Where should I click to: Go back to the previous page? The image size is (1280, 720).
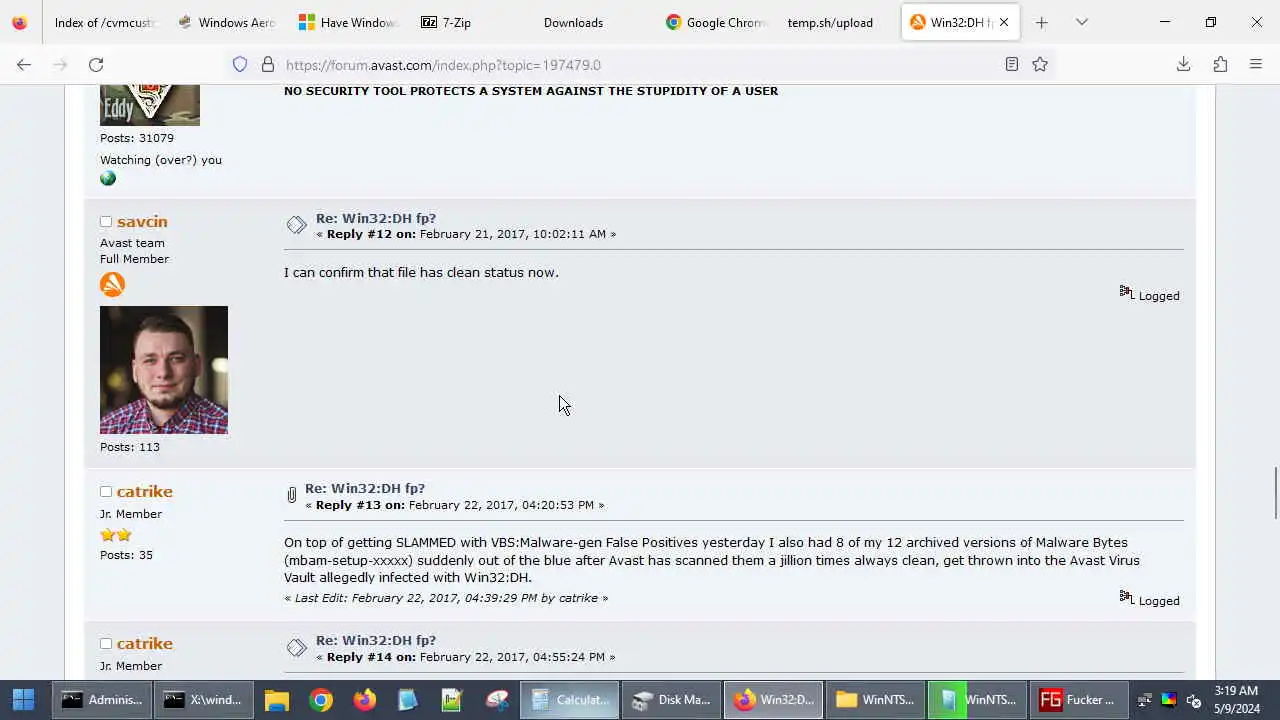24,64
